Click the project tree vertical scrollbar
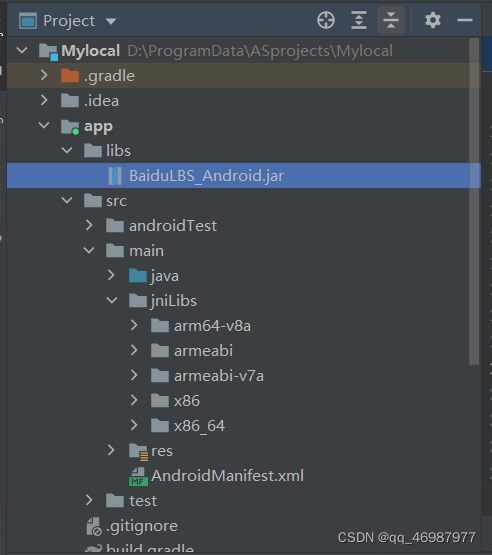This screenshot has height=555, width=492. (474, 202)
